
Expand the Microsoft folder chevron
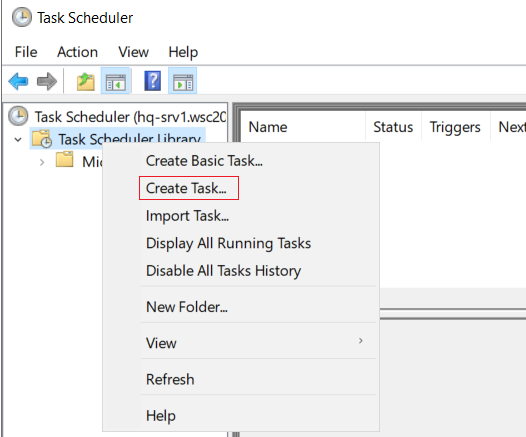pos(42,162)
